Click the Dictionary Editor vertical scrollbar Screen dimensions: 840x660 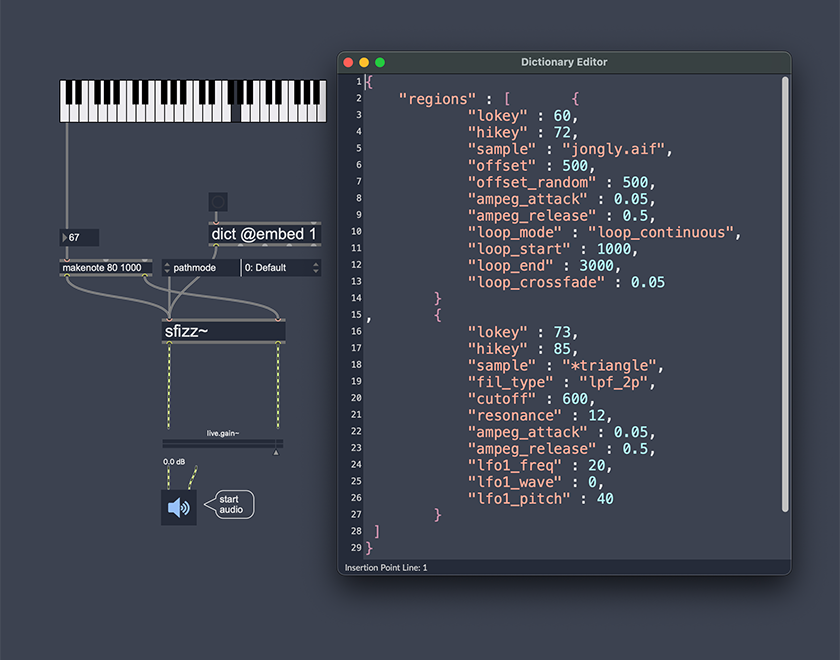785,300
